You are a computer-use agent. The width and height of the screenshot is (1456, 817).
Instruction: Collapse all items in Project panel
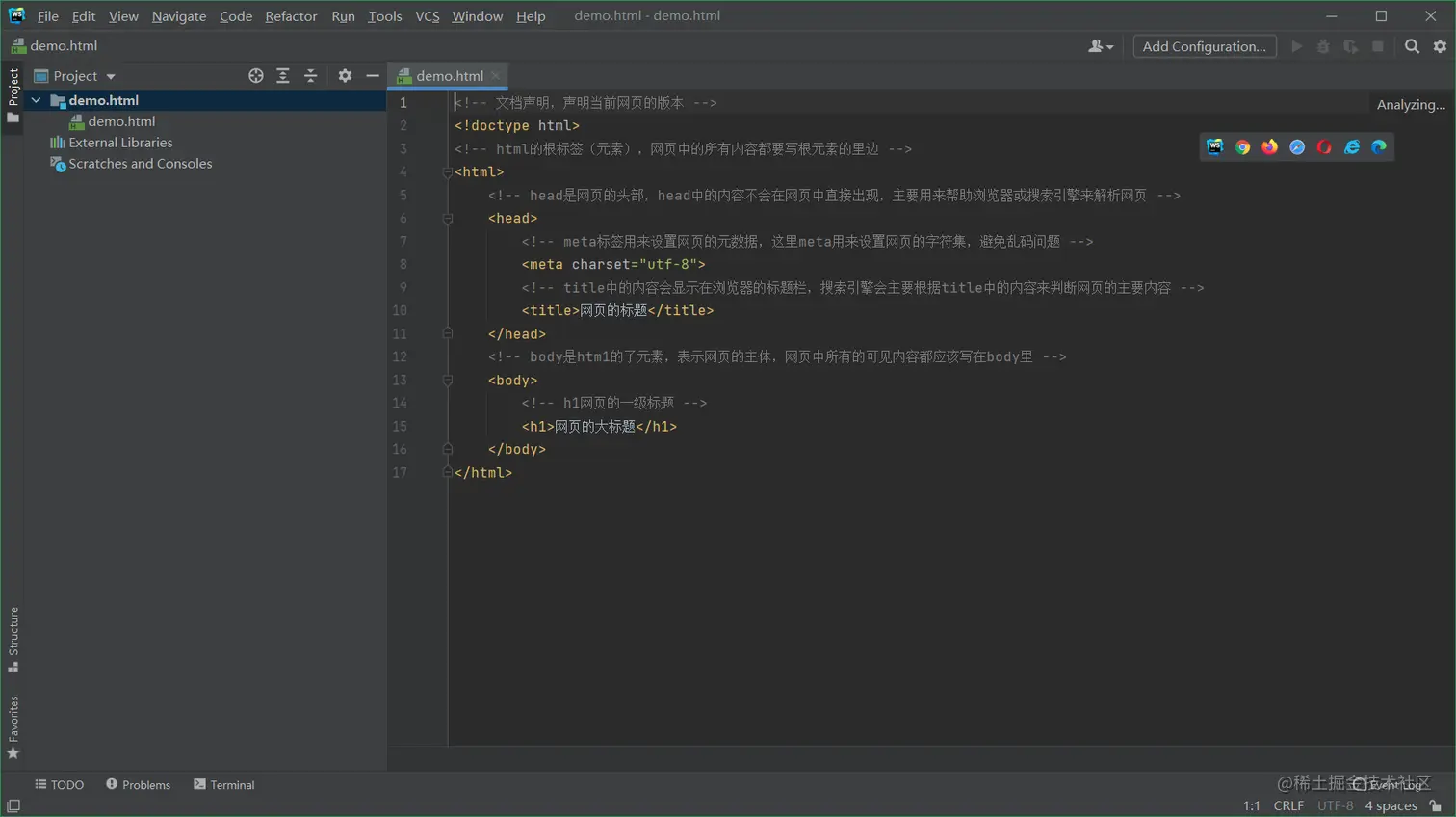pyautogui.click(x=310, y=75)
